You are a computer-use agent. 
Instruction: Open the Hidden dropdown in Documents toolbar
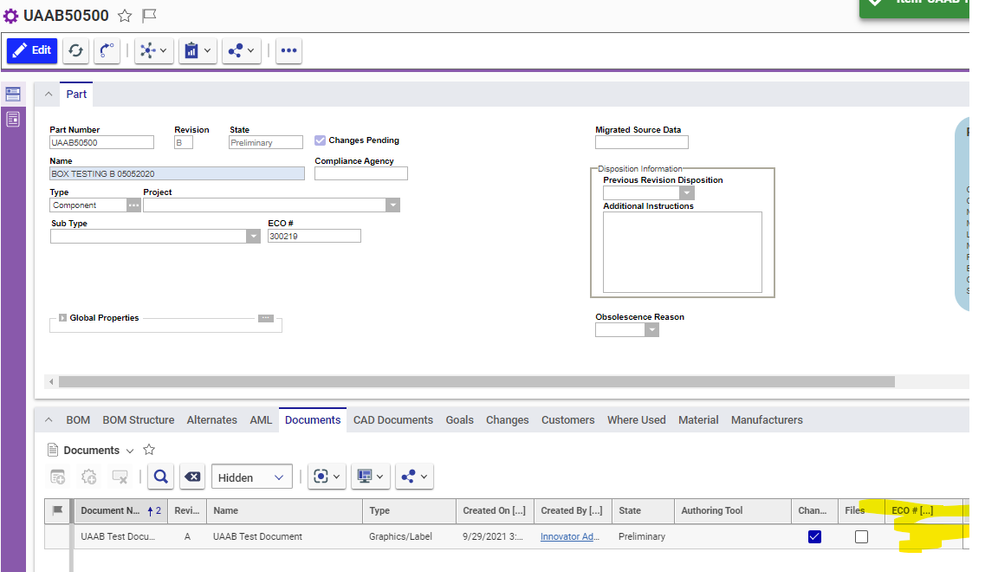pos(251,477)
